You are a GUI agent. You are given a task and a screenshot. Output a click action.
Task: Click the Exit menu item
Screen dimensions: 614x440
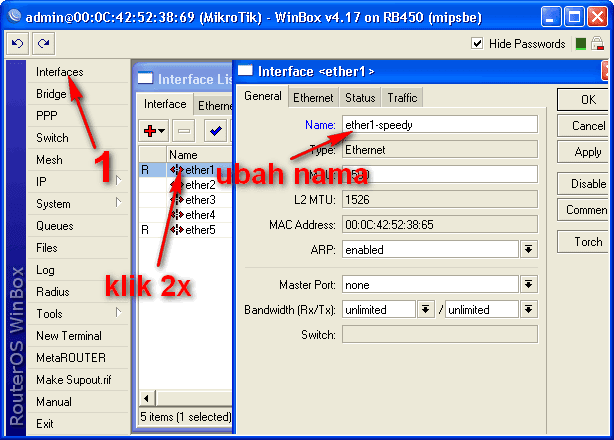click(78, 424)
